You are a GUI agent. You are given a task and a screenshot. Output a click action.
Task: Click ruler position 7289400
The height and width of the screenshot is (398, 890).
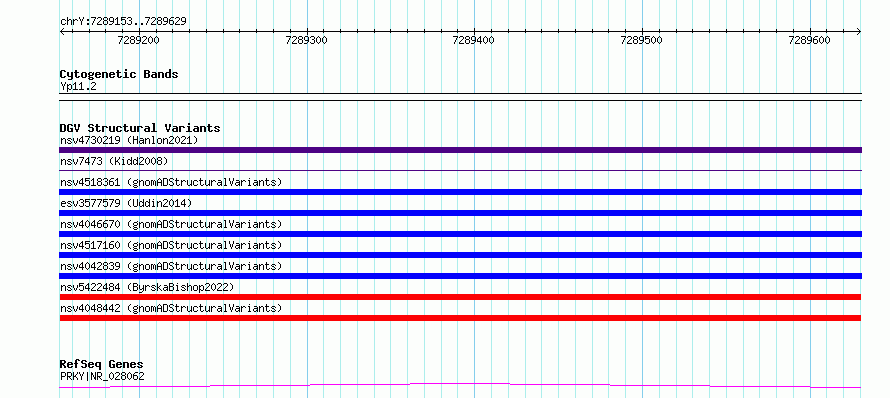pyautogui.click(x=473, y=40)
